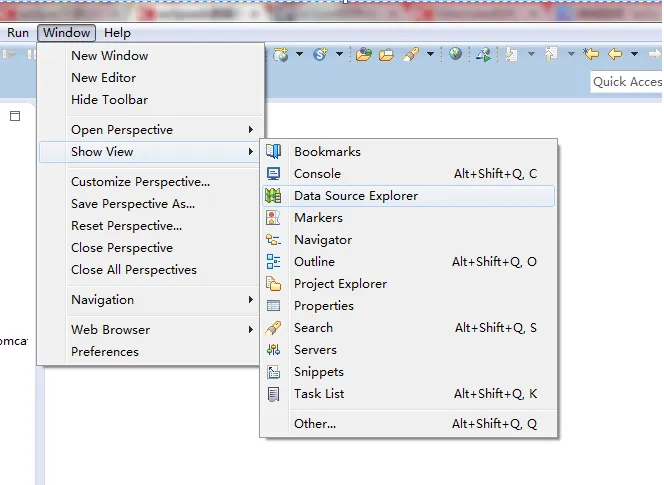Open the dropdown arrow next to New Servlet
Image resolution: width=664 pixels, height=485 pixels.
pos(339,54)
